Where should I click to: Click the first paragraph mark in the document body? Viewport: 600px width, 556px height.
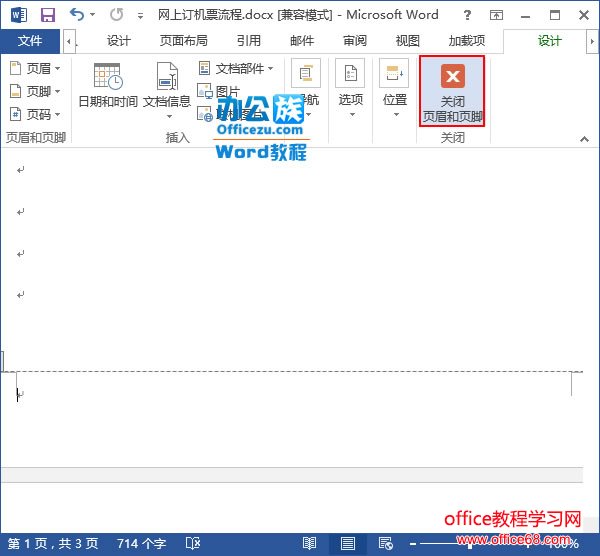point(21,170)
